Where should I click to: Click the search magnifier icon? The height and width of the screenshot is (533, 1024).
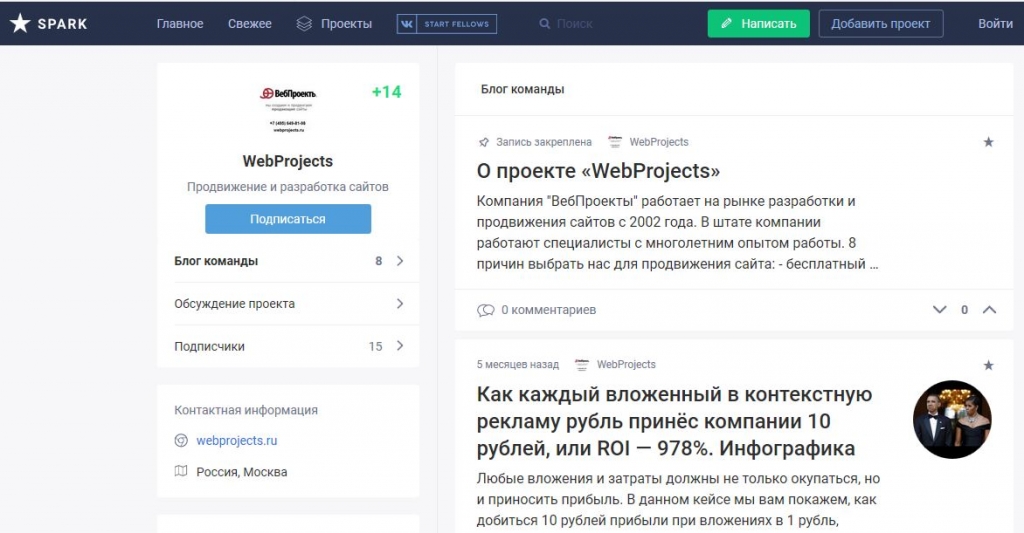(x=544, y=24)
